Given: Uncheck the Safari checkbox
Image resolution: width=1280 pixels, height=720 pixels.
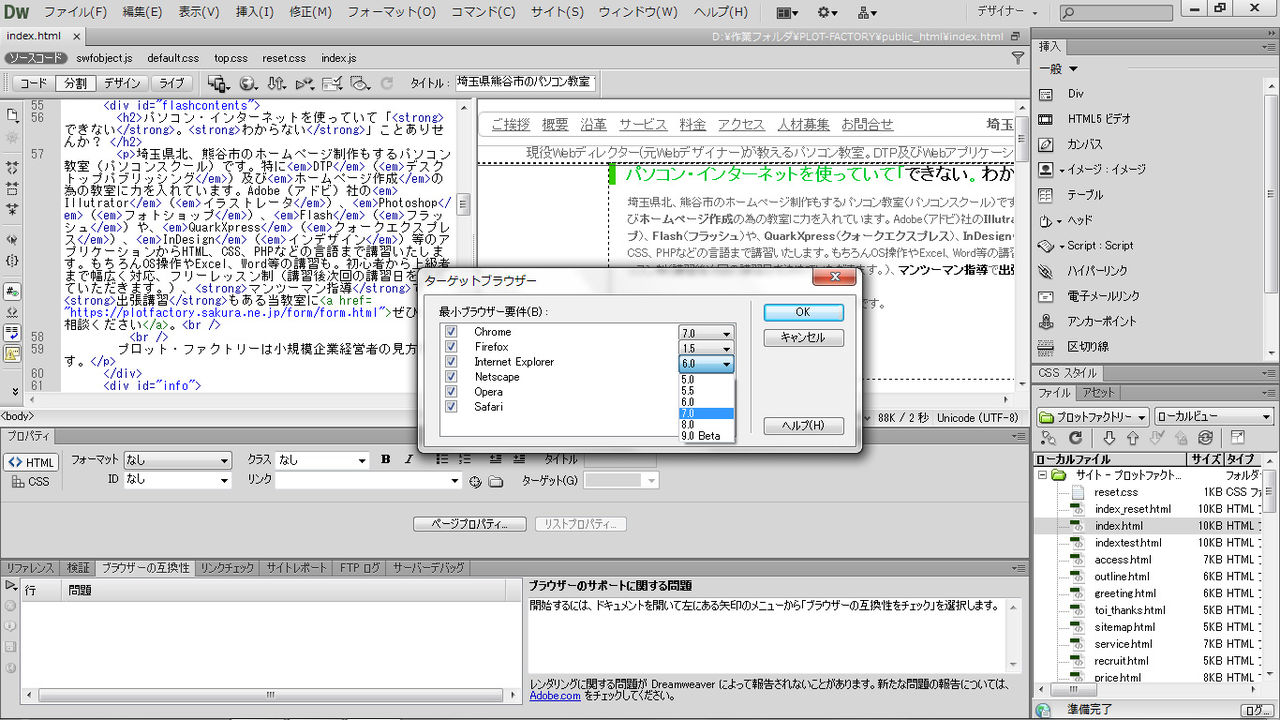Looking at the screenshot, I should point(451,407).
